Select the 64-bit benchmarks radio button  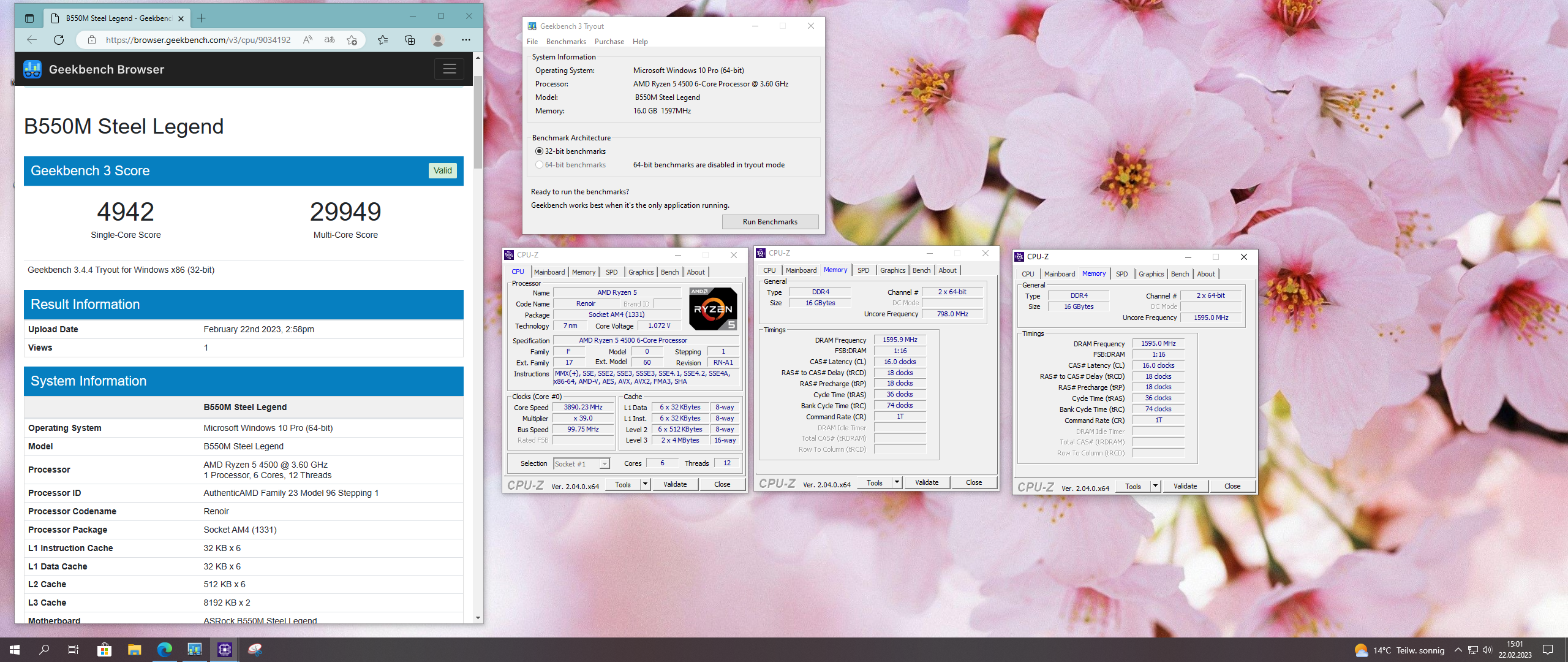(539, 165)
